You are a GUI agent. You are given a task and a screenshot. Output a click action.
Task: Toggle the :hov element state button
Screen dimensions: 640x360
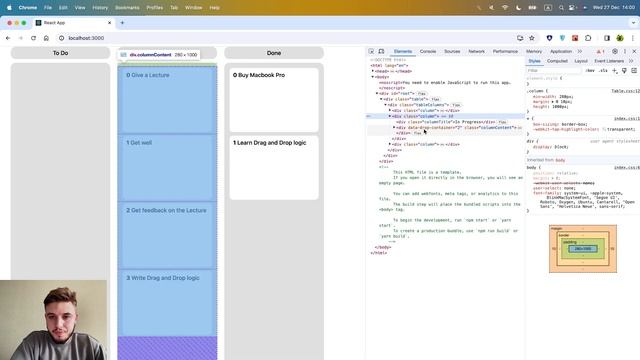pyautogui.click(x=590, y=71)
